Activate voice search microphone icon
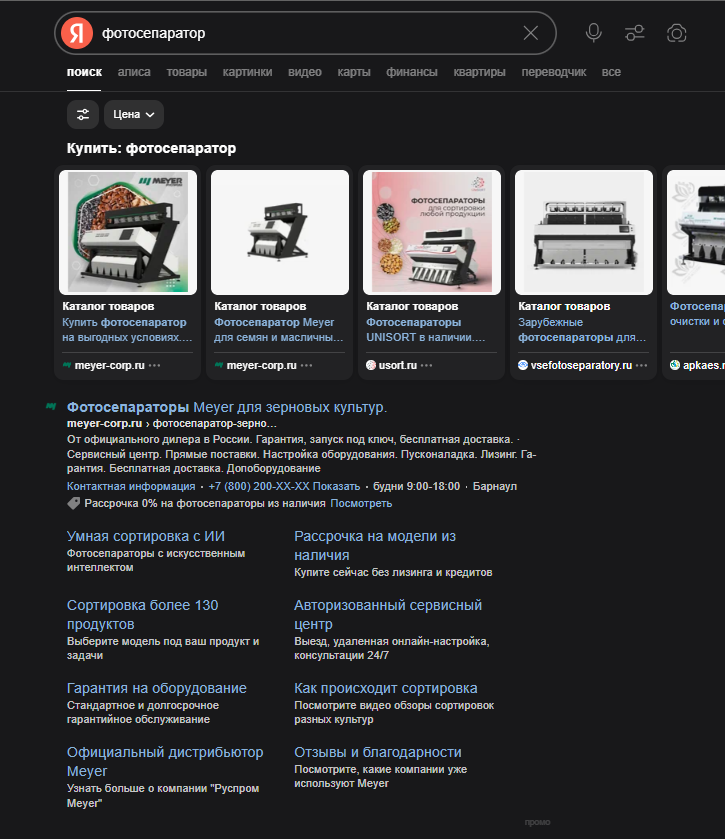 [x=594, y=33]
